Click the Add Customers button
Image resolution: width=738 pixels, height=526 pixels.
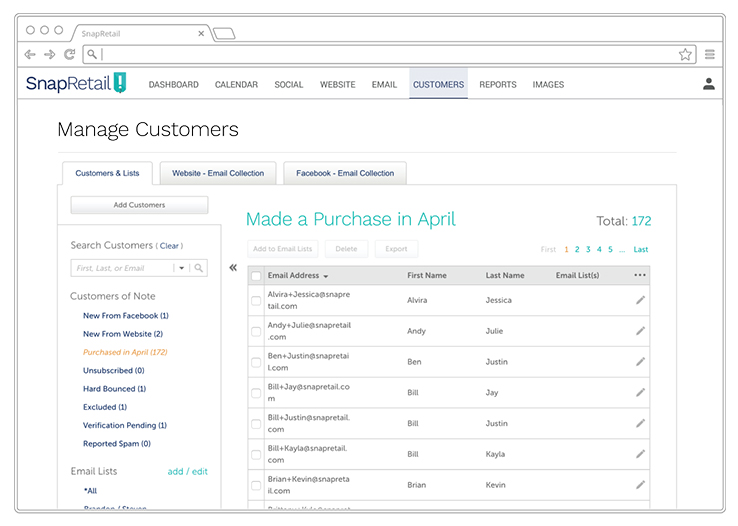[139, 205]
